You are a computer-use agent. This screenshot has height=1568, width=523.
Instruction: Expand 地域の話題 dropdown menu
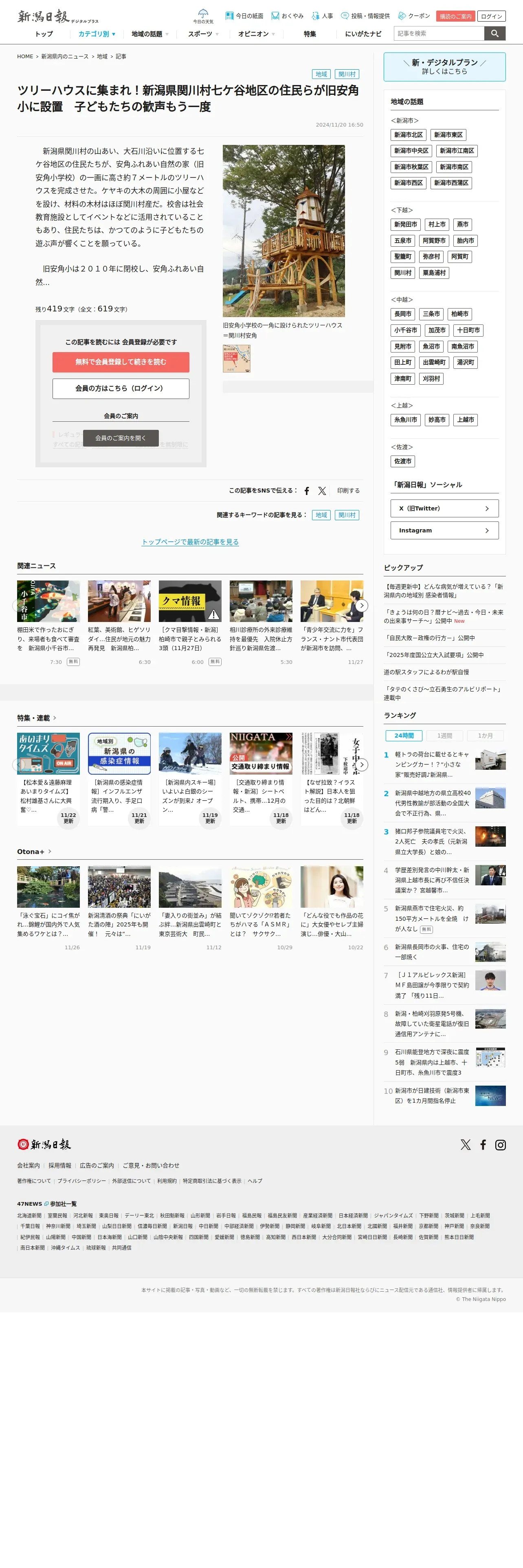[x=150, y=34]
